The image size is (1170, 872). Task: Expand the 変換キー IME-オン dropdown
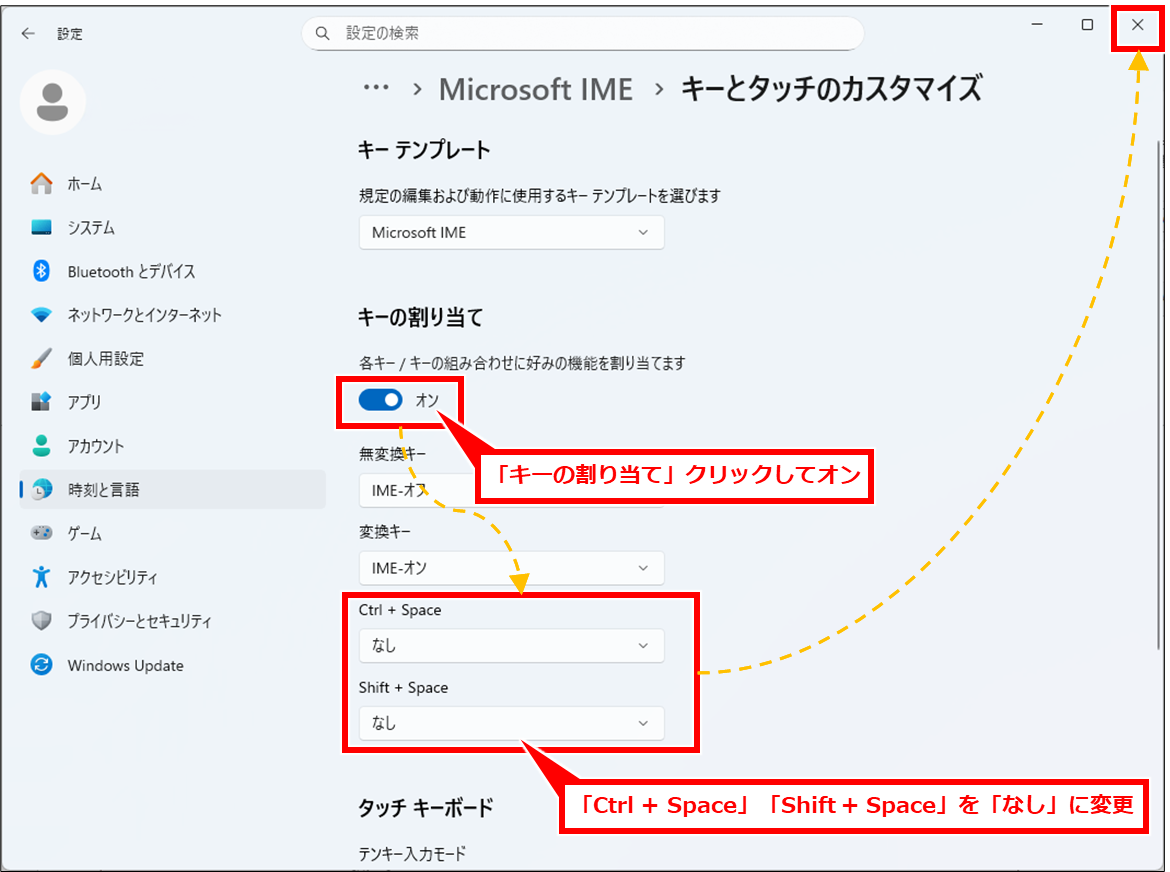tap(511, 568)
